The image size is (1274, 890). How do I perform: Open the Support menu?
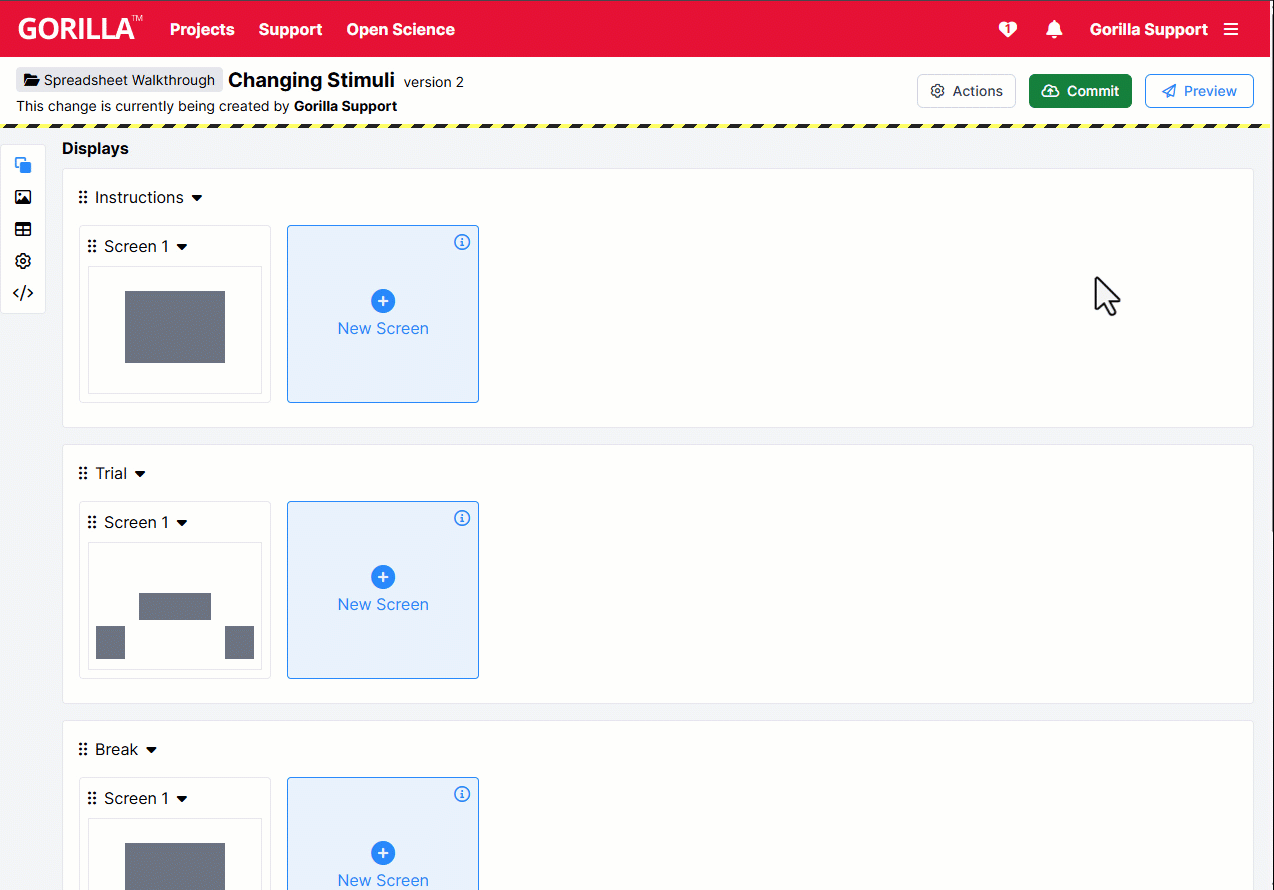(x=290, y=29)
